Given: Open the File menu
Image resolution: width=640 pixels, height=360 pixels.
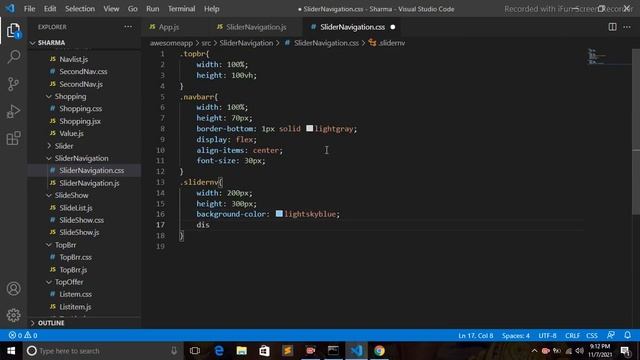Looking at the screenshot, I should (x=29, y=9).
